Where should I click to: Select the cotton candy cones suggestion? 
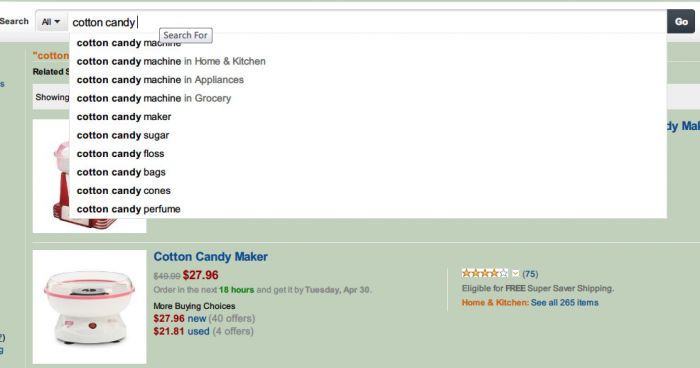coord(368,190)
